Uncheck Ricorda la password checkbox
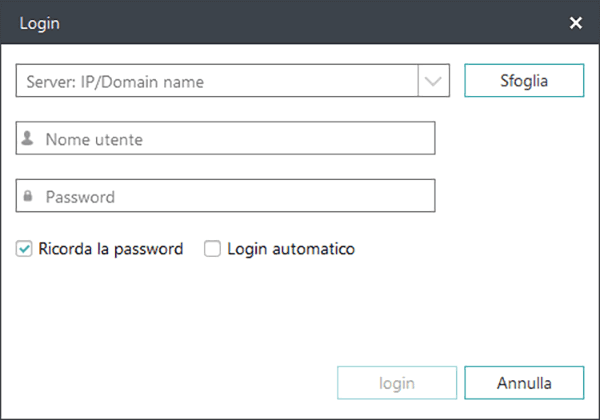The height and width of the screenshot is (420, 600). (x=24, y=249)
